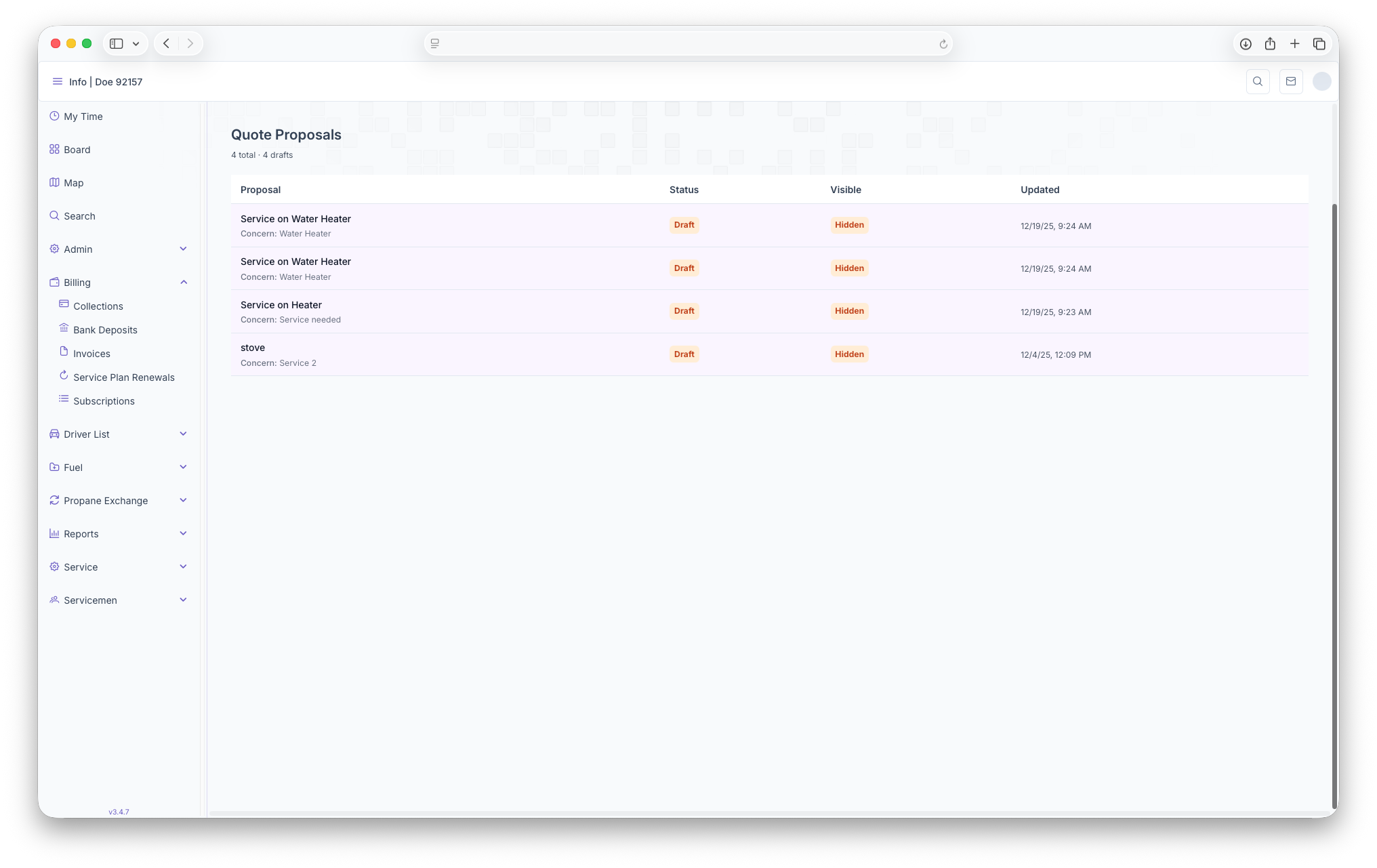Open the My Time page
Screen dimensions: 1377x868
[83, 117]
